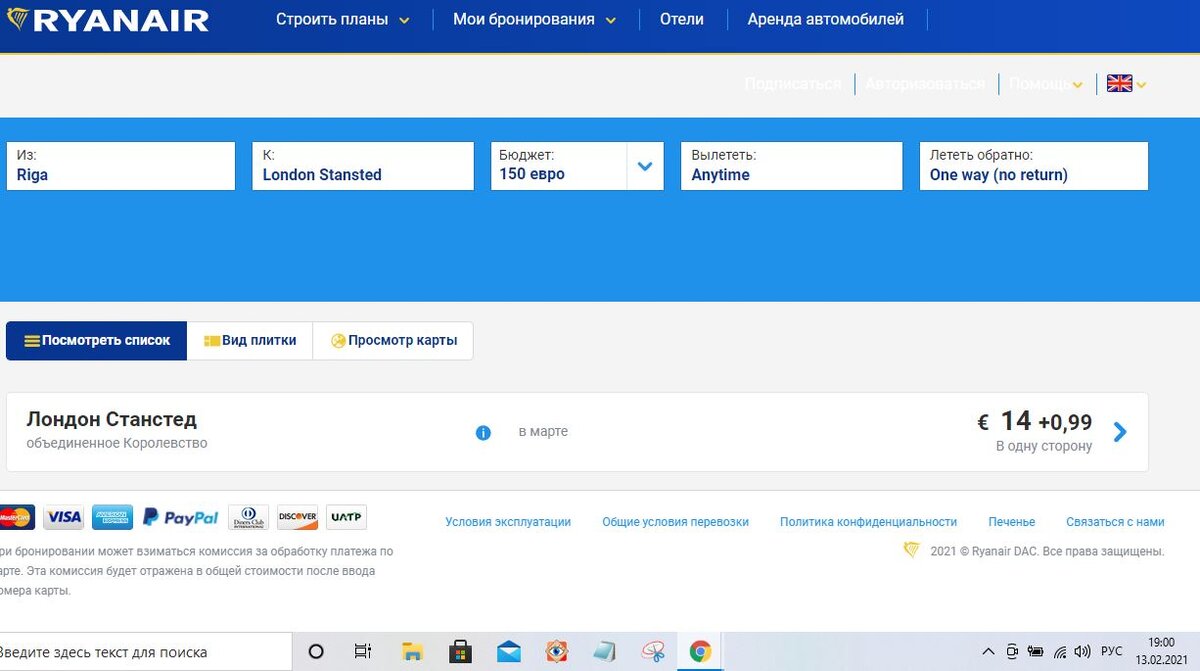Screen dimensions: 1200x671
Task: Open File Explorer from taskbar
Action: (x=412, y=652)
